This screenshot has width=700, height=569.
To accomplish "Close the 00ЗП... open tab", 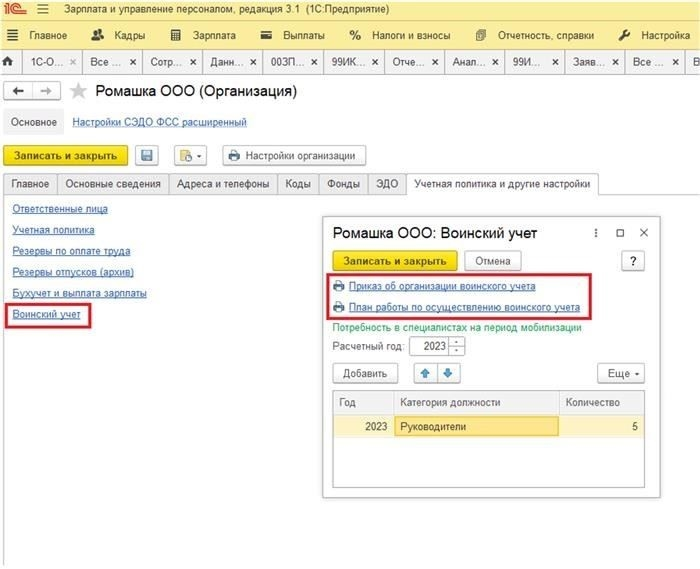I will (x=314, y=62).
